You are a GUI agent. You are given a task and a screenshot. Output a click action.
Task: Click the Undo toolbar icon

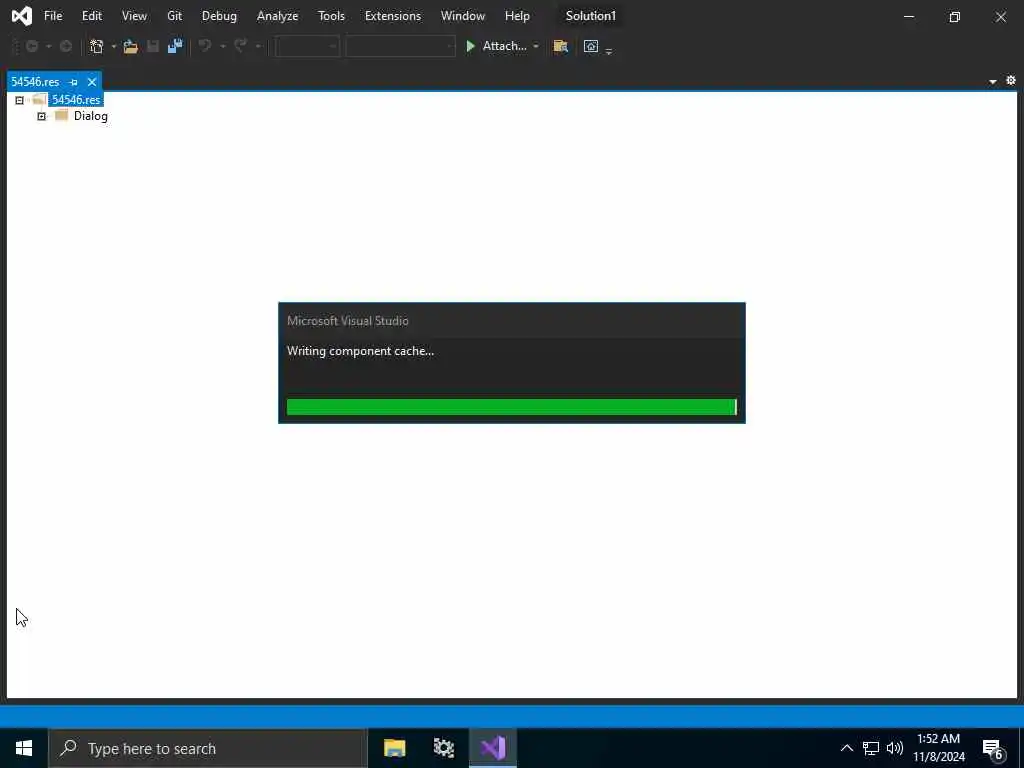(205, 46)
